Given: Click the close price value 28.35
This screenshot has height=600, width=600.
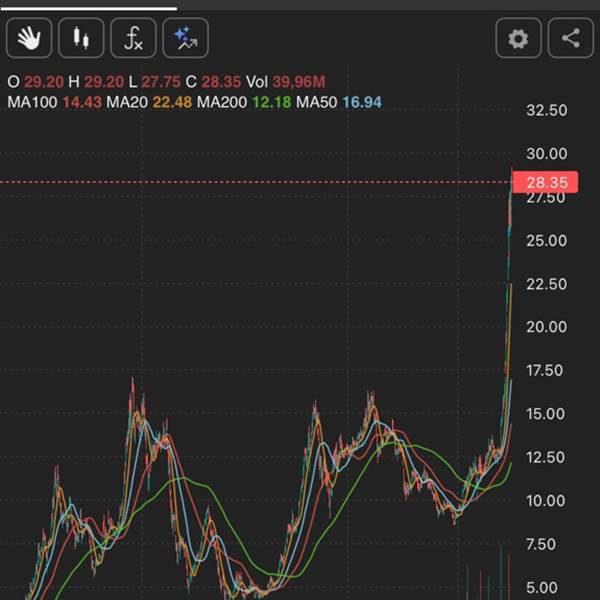Looking at the screenshot, I should pos(221,82).
